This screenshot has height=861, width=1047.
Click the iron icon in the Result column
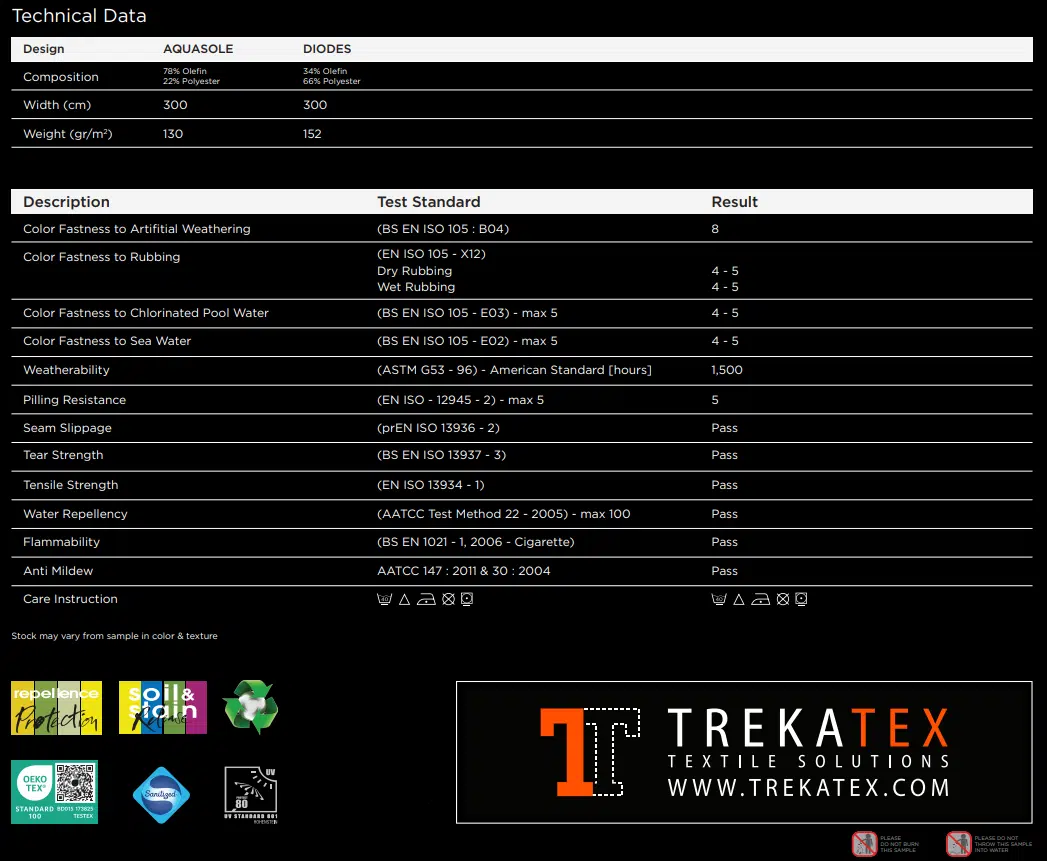[762, 599]
